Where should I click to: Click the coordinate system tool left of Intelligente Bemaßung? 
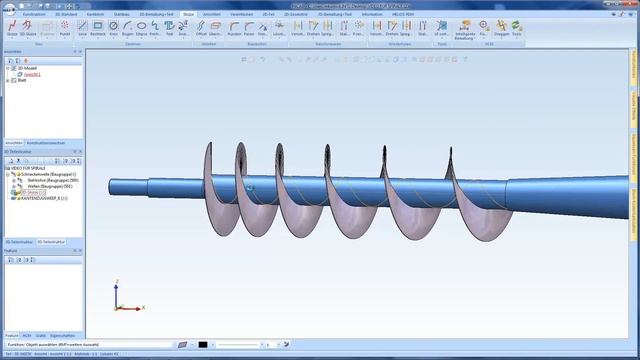[442, 28]
